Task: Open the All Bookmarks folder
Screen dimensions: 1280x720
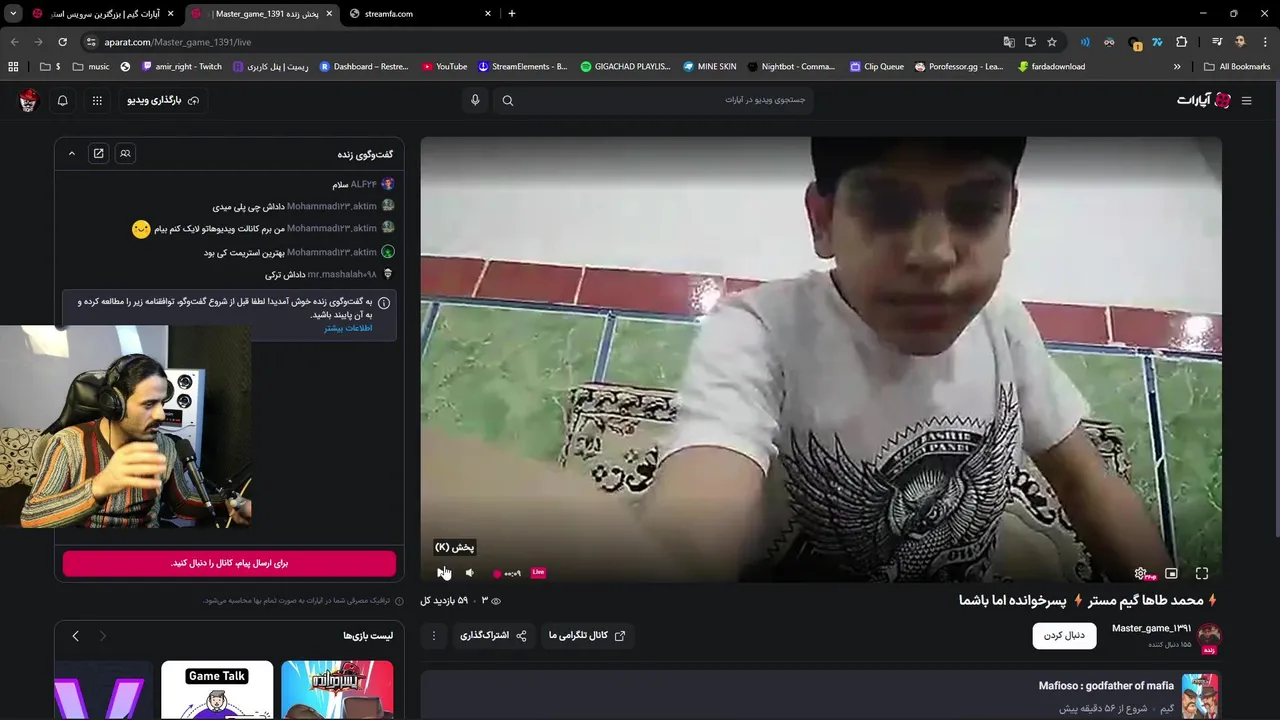Action: tap(1237, 67)
